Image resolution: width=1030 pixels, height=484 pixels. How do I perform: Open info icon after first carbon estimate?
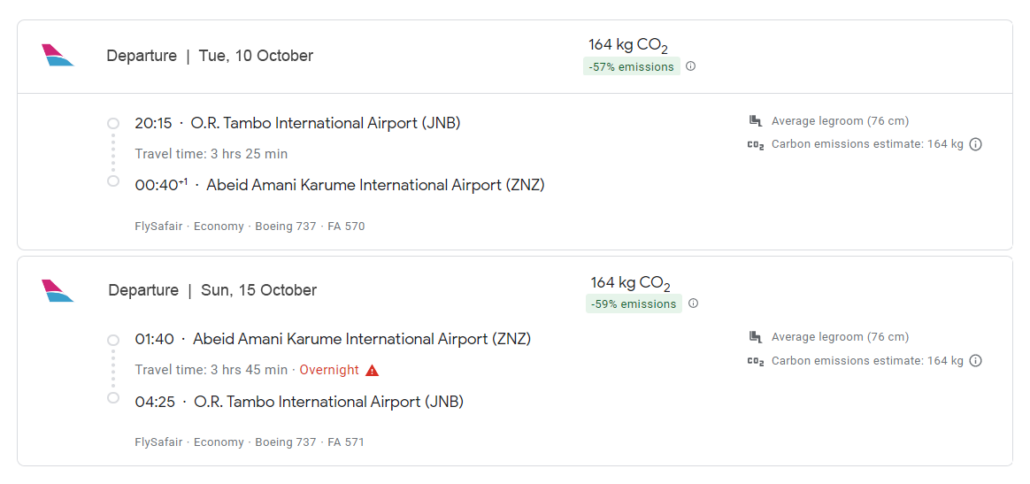point(975,144)
